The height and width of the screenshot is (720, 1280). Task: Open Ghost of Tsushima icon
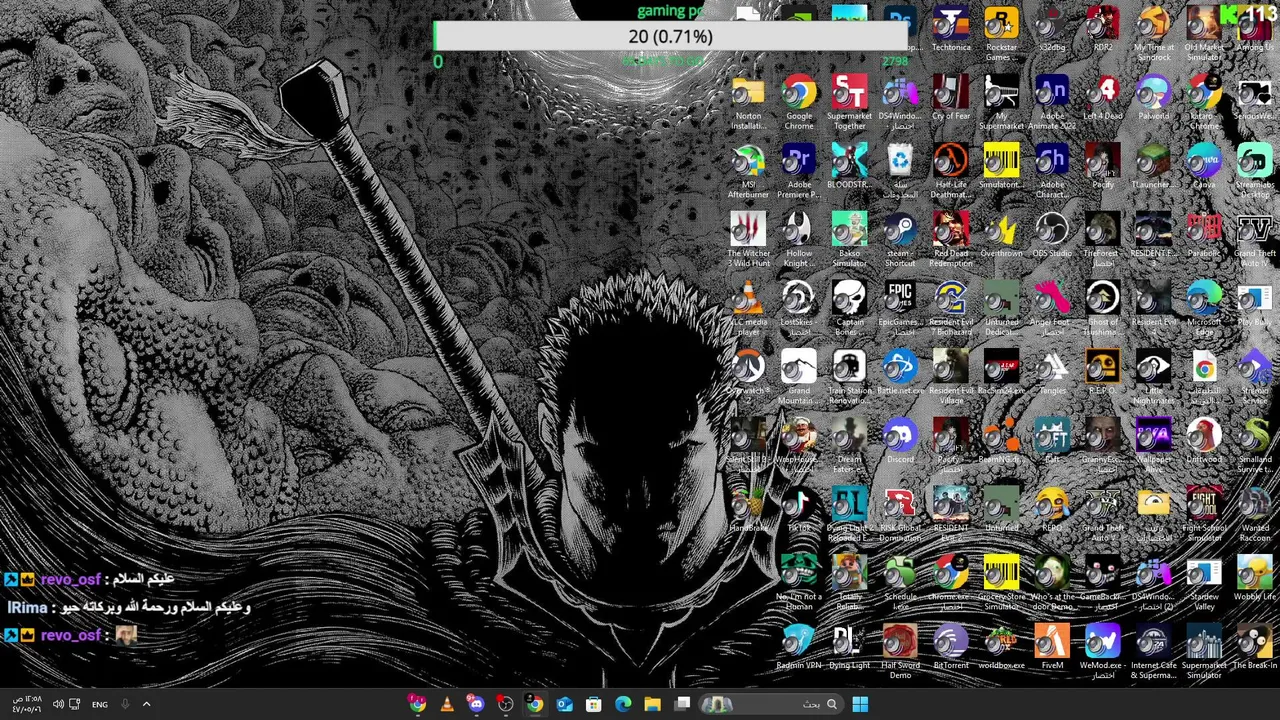[1103, 308]
